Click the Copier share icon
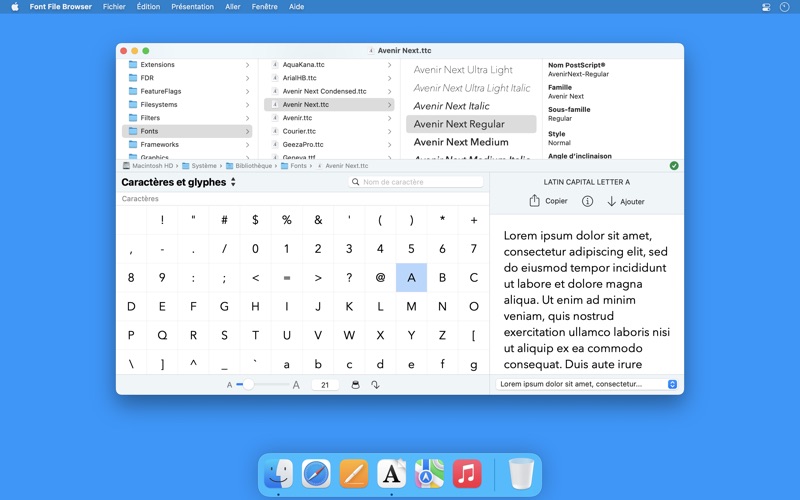This screenshot has width=800, height=500. click(534, 201)
